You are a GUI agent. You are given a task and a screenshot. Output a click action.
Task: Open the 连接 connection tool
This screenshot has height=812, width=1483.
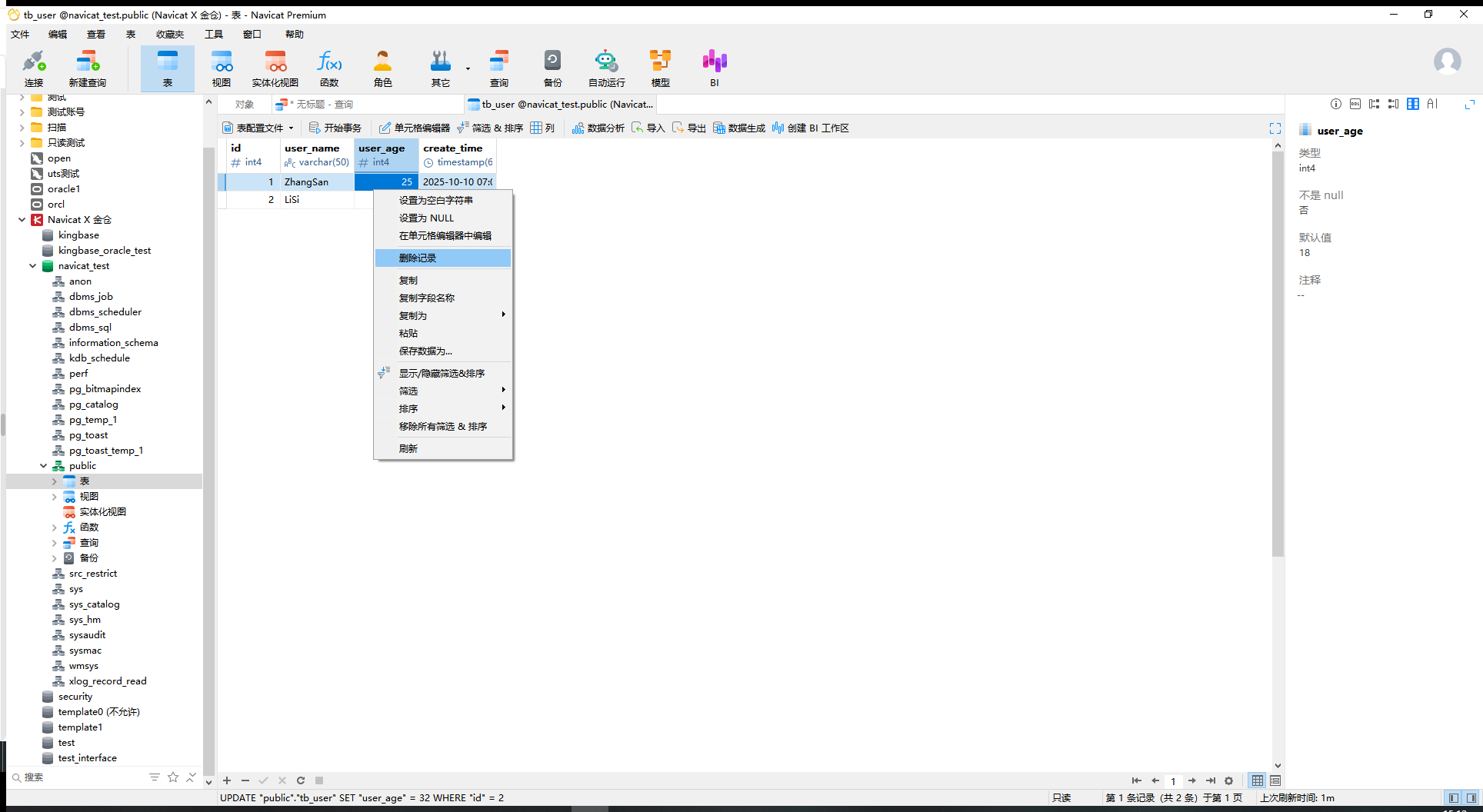[34, 68]
